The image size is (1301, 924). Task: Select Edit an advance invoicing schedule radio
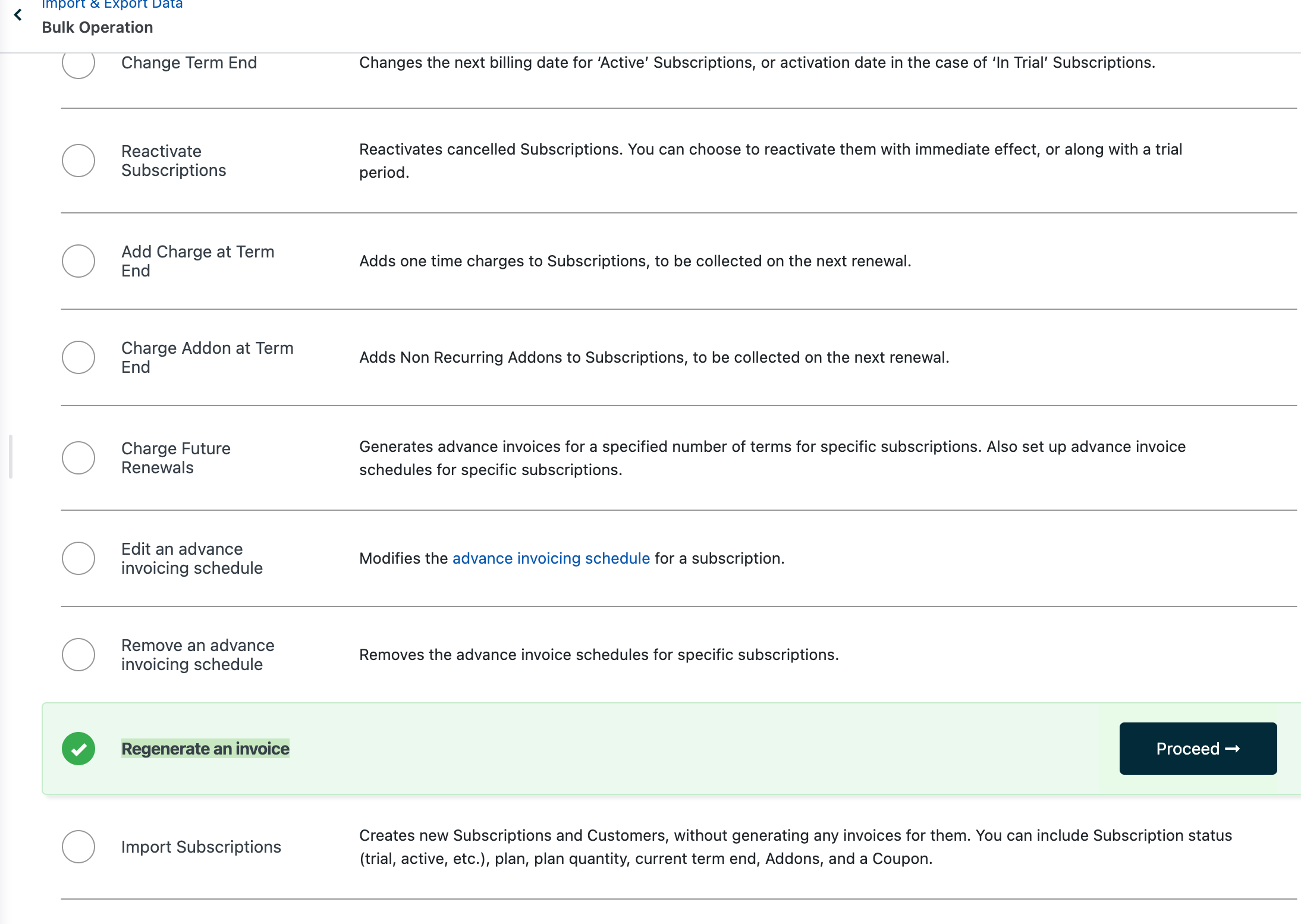point(78,558)
